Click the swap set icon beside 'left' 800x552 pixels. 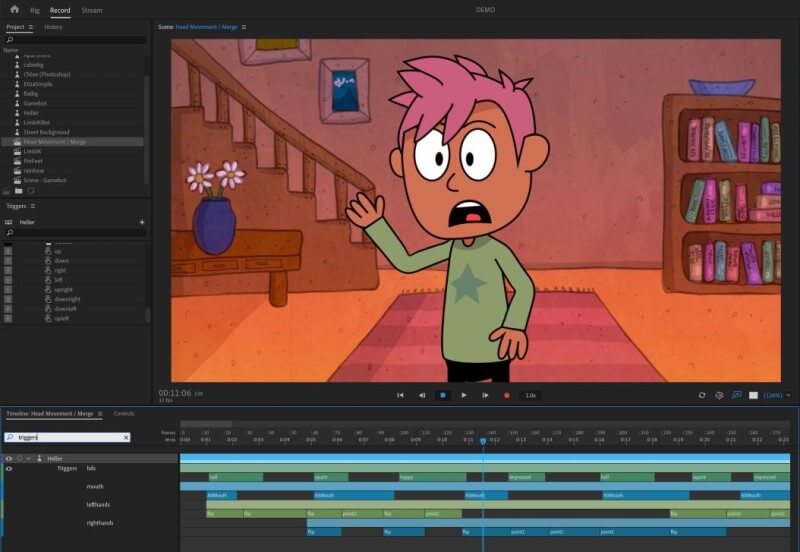coord(48,280)
